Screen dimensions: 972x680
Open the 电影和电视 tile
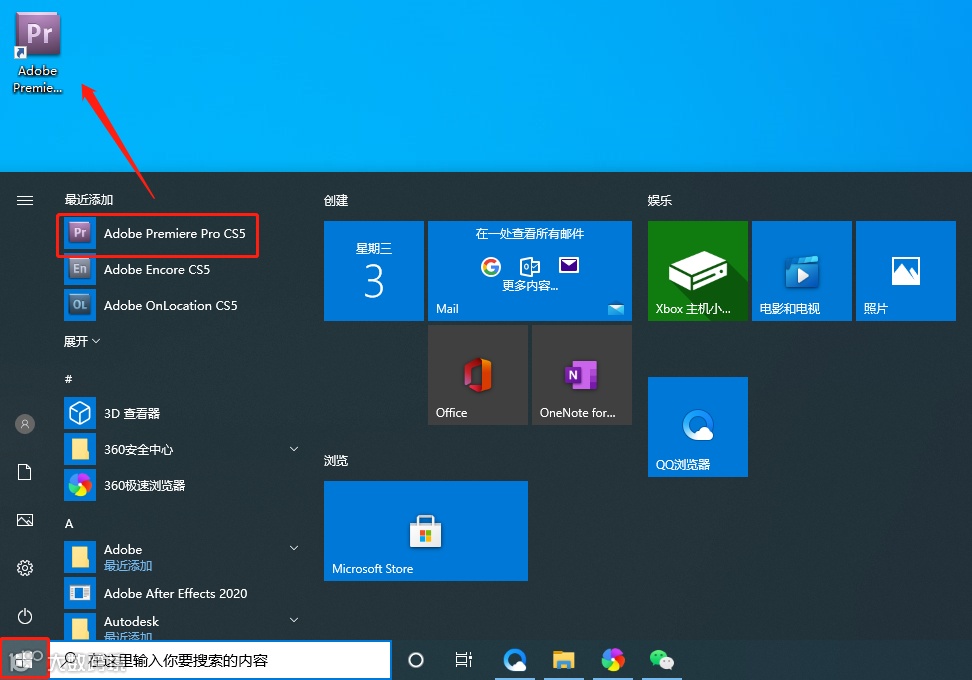(802, 271)
